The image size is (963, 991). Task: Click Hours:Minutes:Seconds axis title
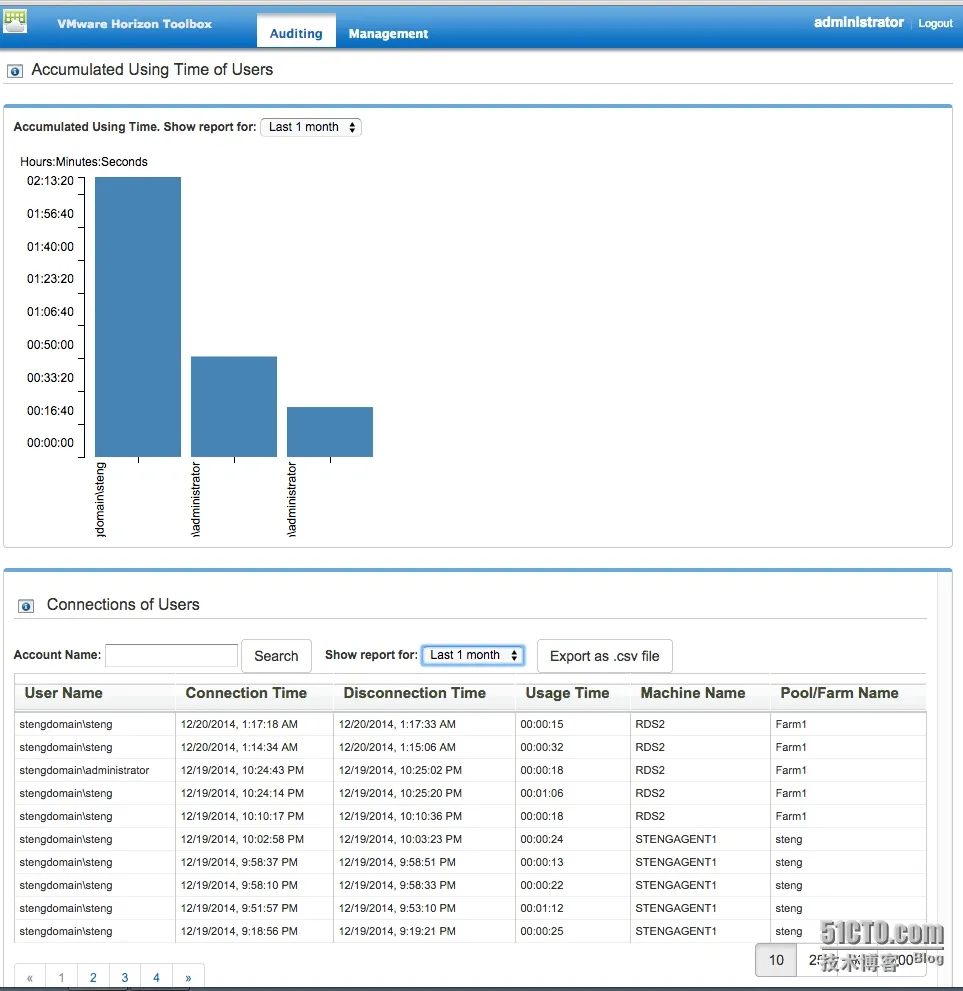pyautogui.click(x=83, y=162)
